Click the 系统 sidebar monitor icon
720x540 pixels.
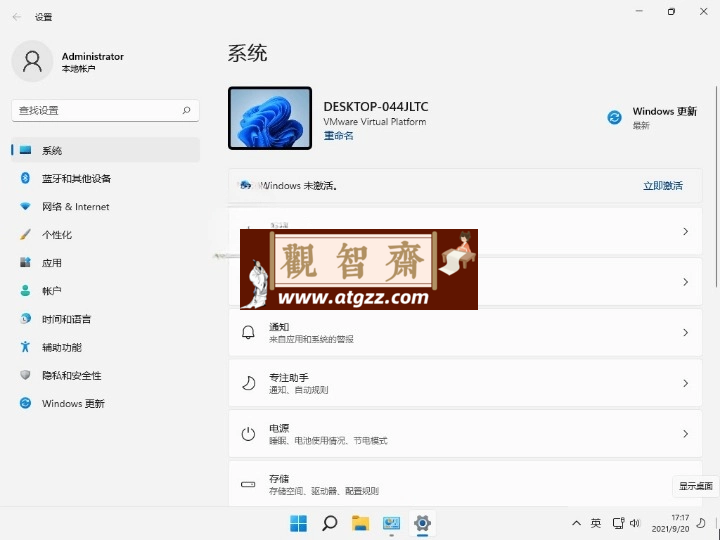[x=26, y=150]
